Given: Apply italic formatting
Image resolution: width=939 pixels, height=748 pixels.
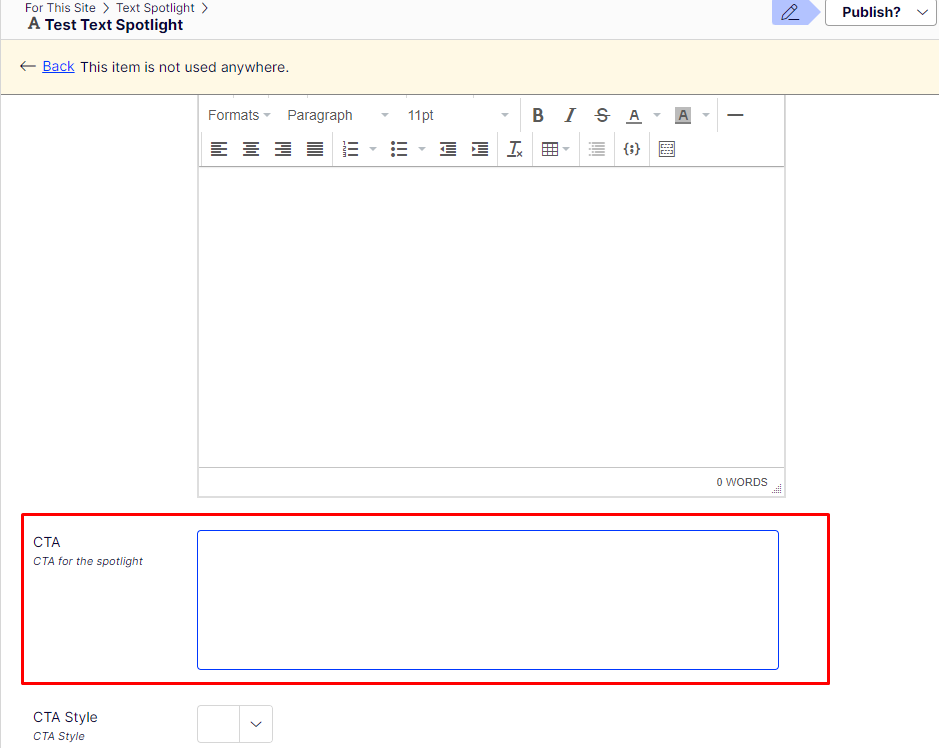Looking at the screenshot, I should click(x=570, y=116).
